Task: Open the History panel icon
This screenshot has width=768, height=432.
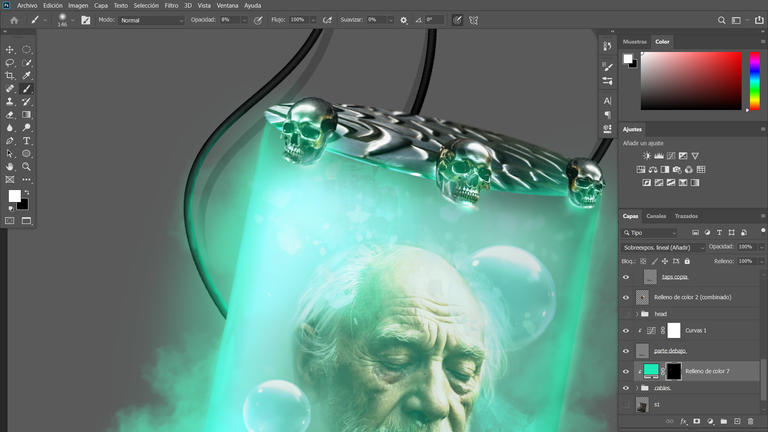Action: point(607,46)
